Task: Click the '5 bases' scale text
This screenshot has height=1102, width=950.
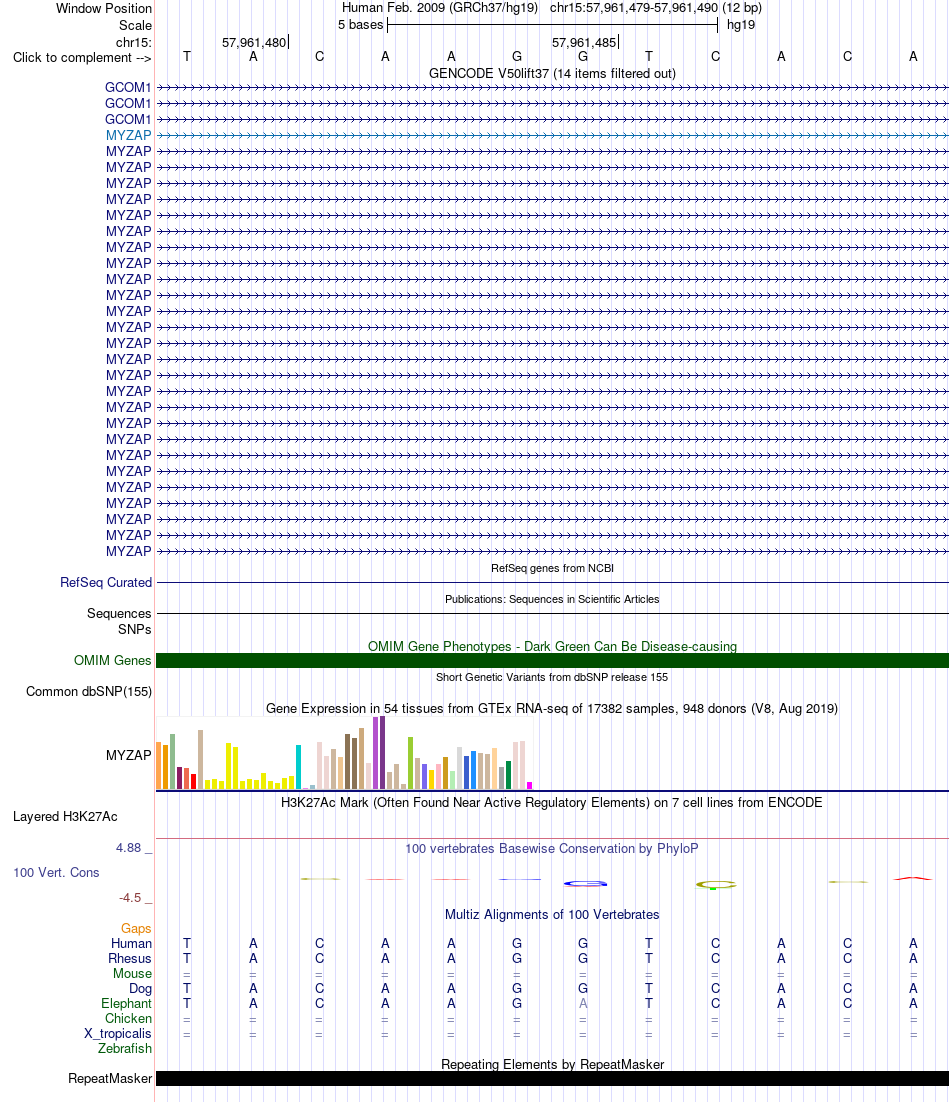Action: click(360, 25)
